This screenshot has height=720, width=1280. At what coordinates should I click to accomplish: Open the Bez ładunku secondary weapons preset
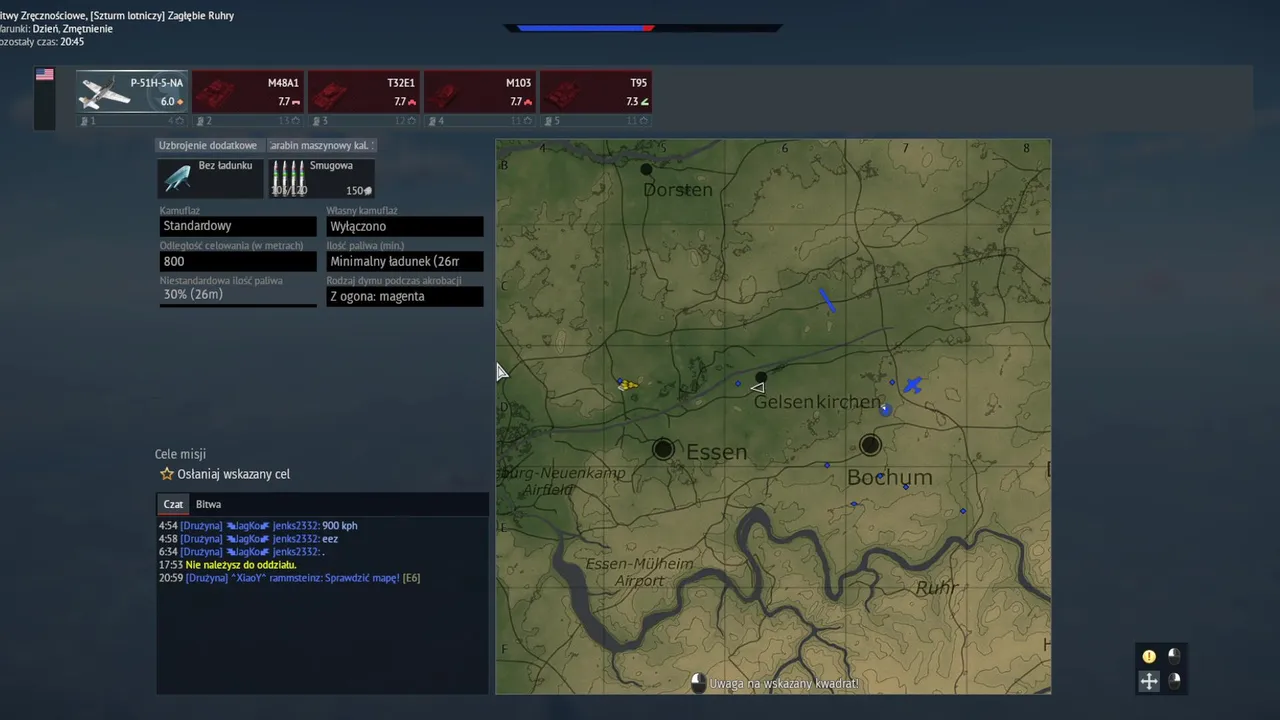(x=210, y=178)
